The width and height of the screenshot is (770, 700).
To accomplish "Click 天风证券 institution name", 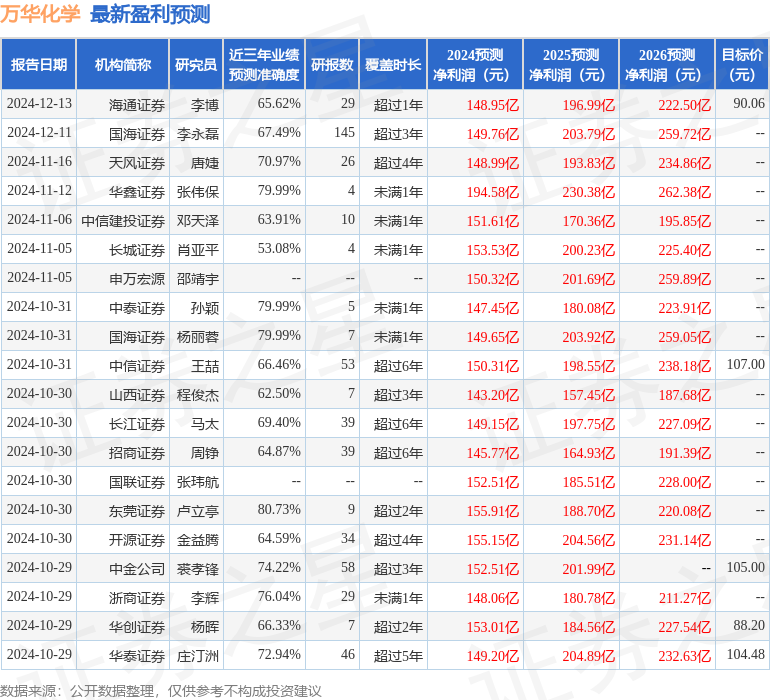I will coord(137,163).
